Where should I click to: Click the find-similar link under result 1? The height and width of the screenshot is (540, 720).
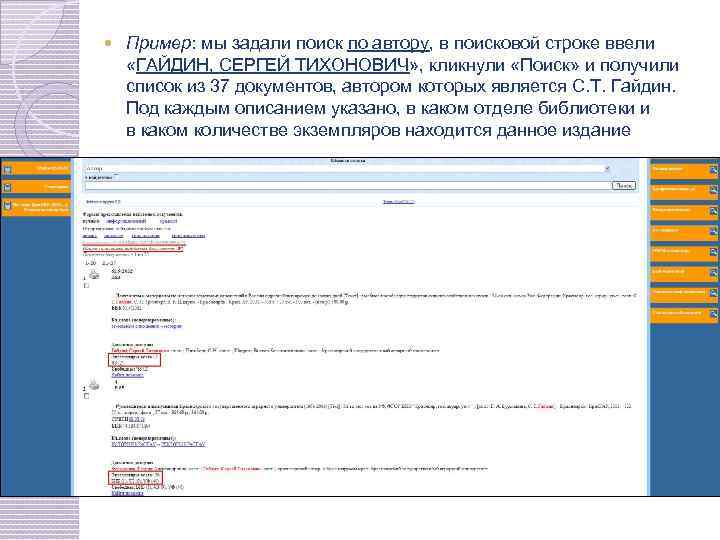tap(128, 375)
